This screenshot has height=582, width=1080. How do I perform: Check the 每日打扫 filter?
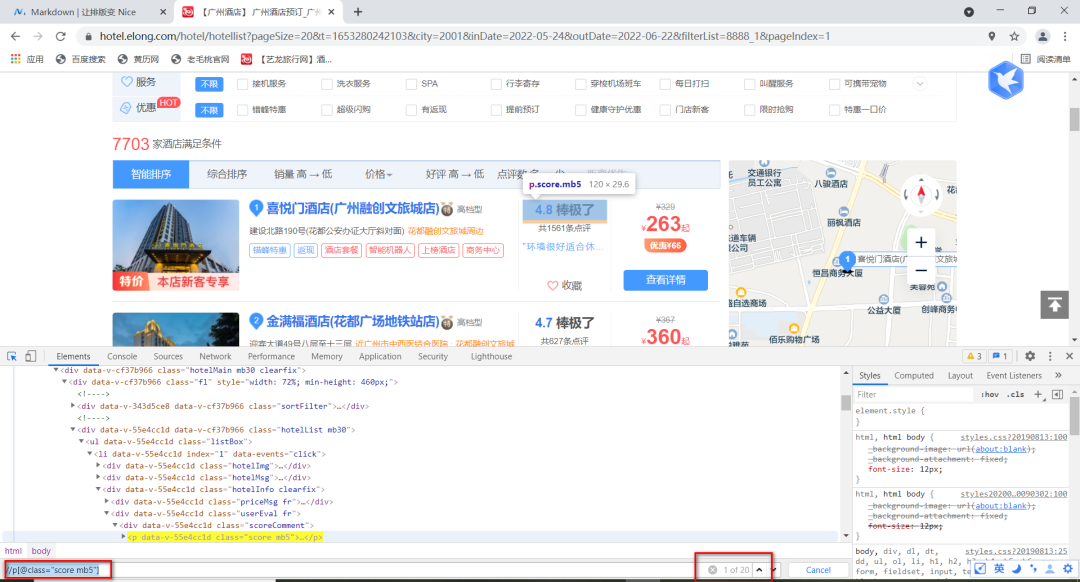665,84
